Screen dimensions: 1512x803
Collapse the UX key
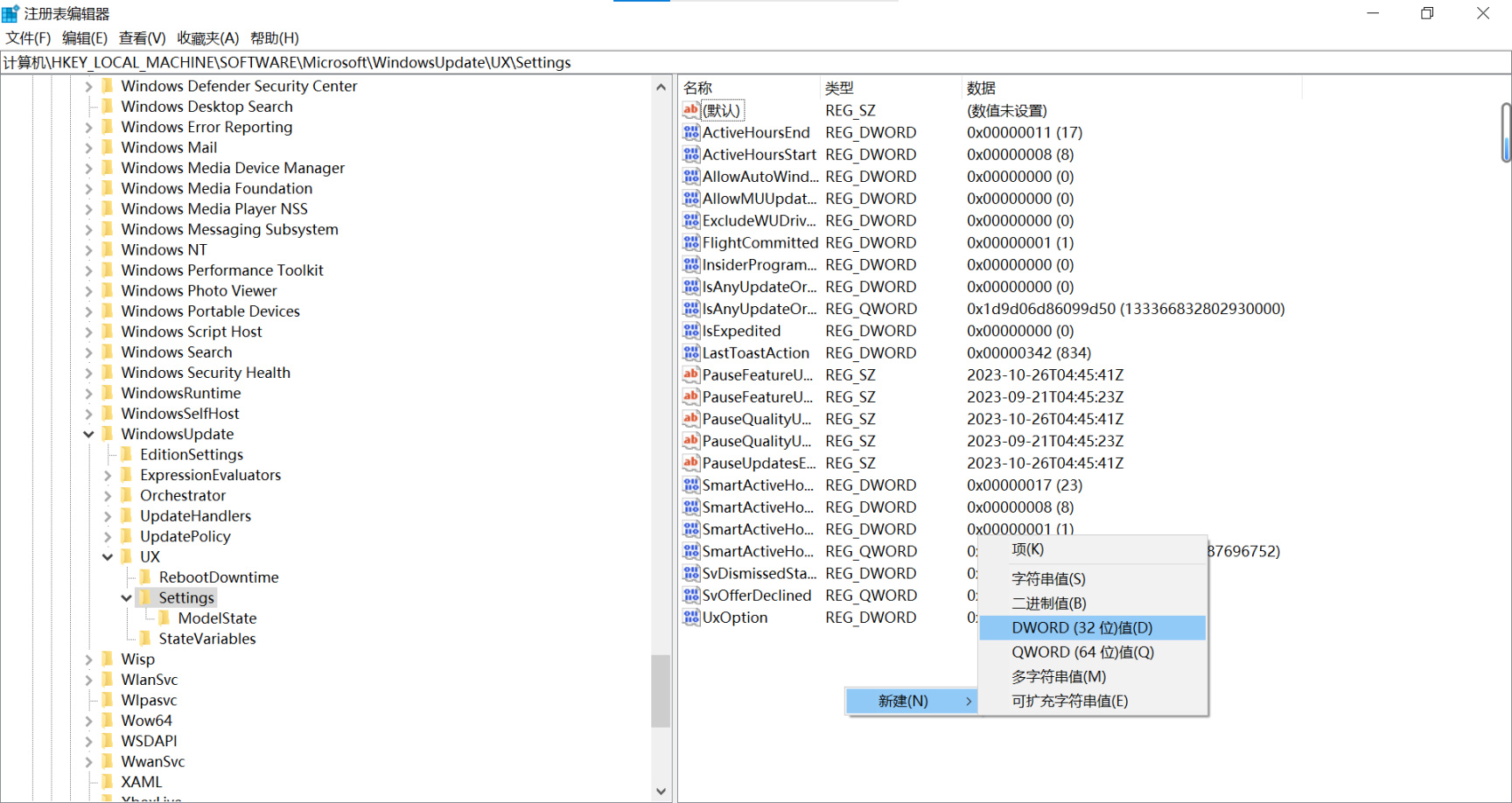pyautogui.click(x=108, y=556)
